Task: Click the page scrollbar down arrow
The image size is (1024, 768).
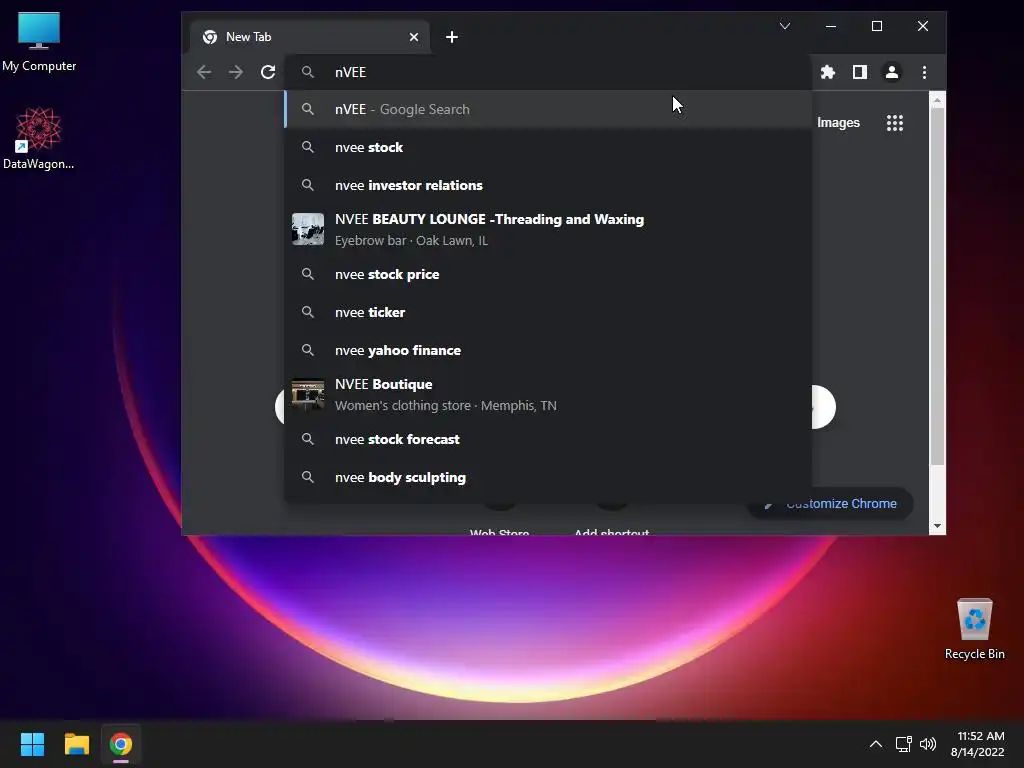Action: point(937,526)
